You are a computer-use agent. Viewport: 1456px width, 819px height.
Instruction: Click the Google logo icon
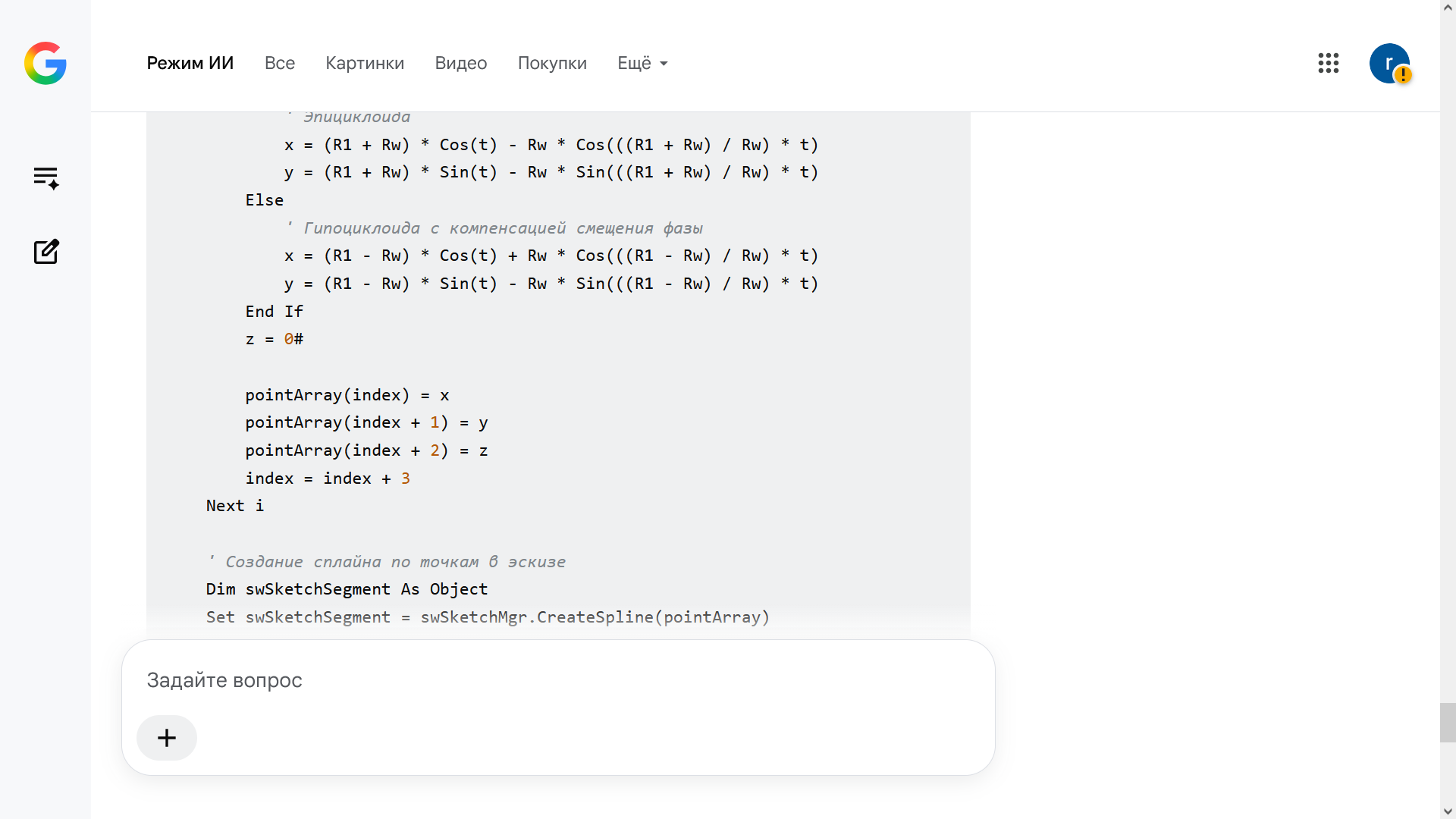[45, 63]
